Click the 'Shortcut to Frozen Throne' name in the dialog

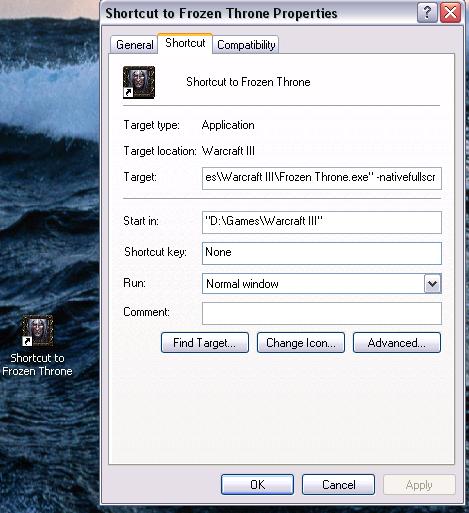248,82
